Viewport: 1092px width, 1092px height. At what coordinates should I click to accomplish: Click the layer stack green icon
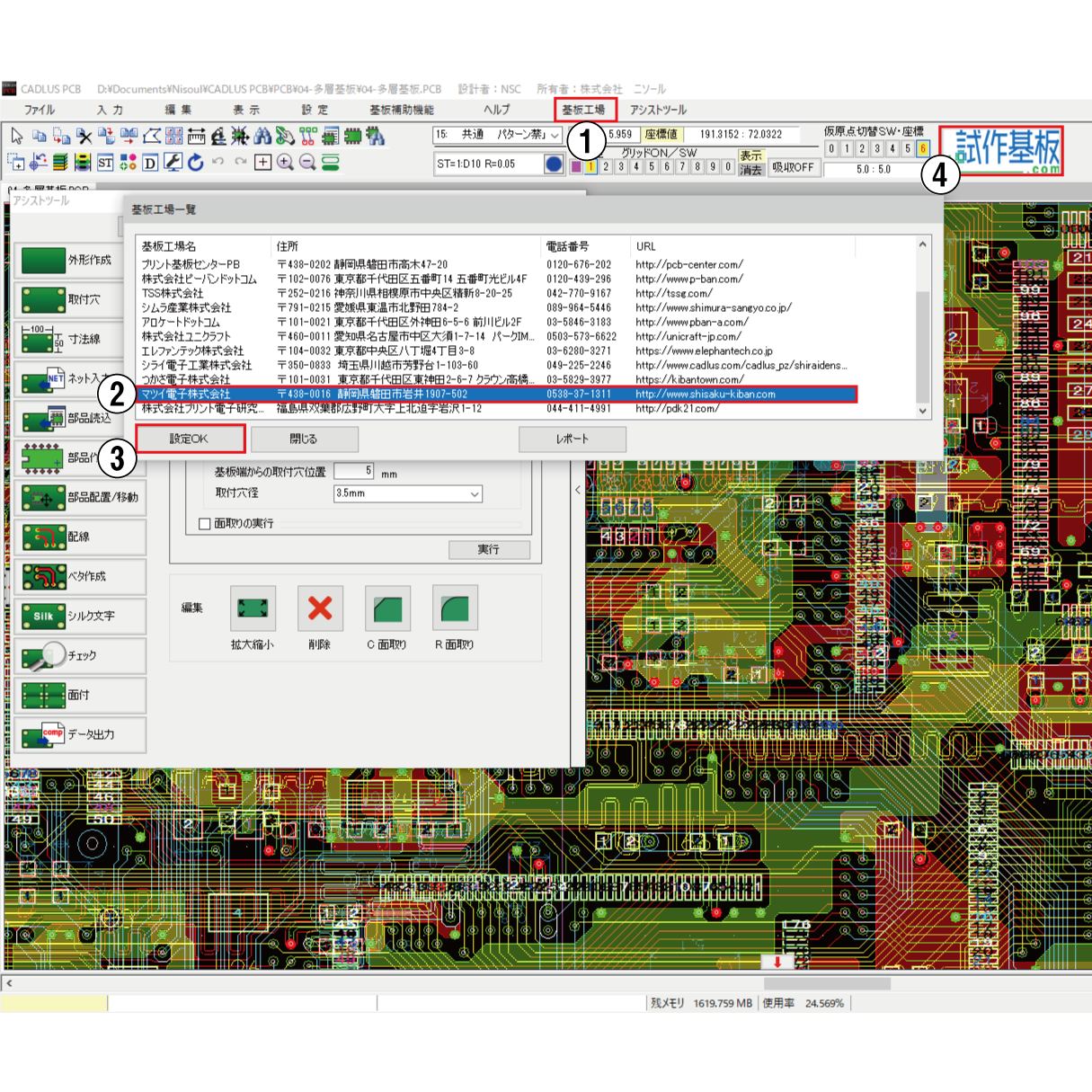point(60,163)
